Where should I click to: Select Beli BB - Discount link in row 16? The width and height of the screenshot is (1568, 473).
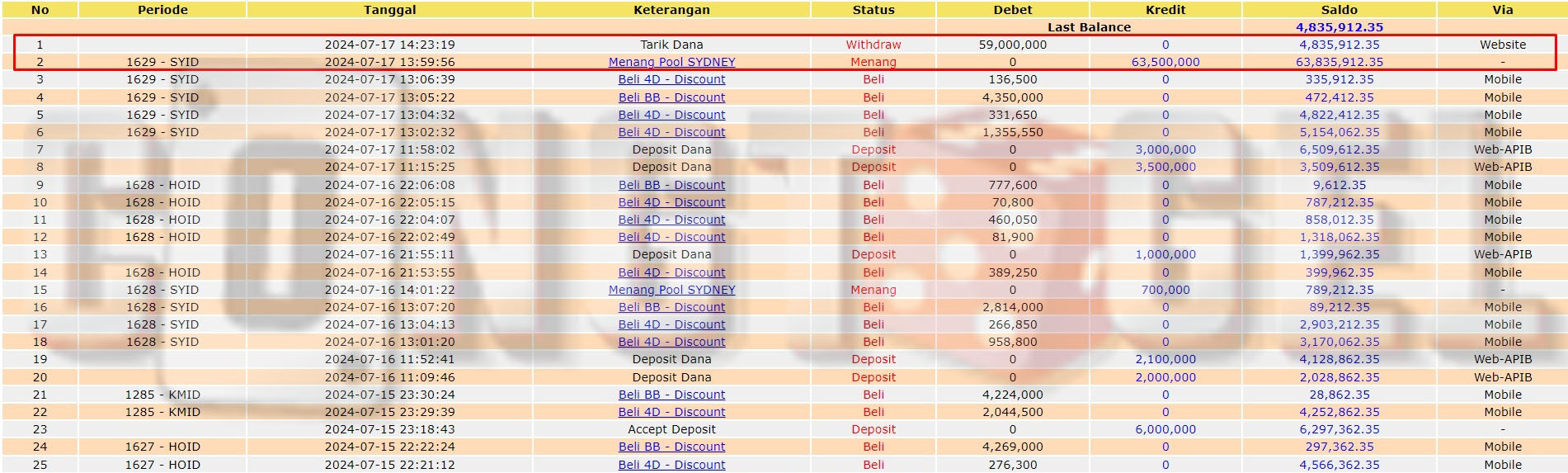[x=671, y=307]
